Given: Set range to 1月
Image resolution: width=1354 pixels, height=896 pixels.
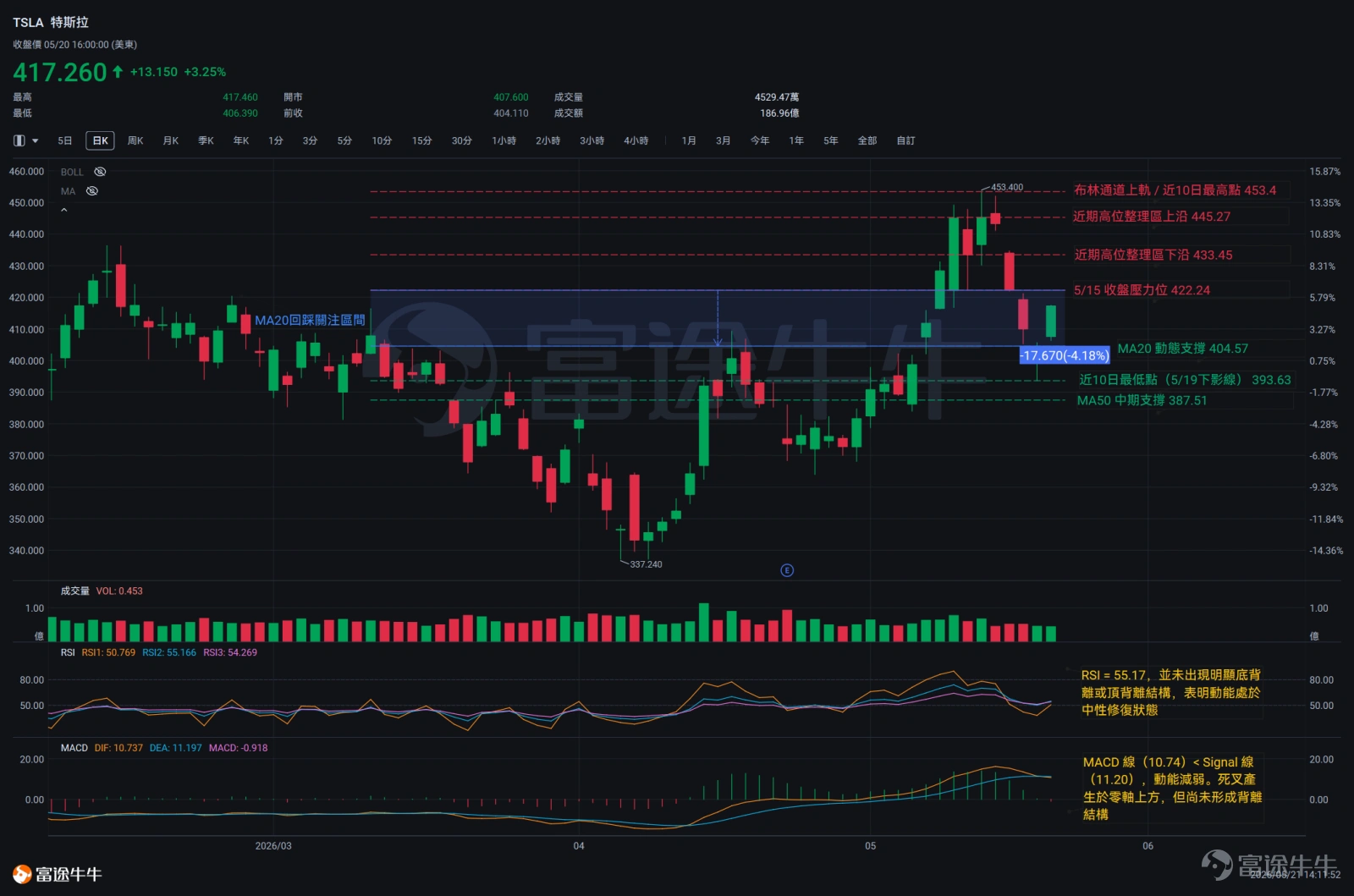Looking at the screenshot, I should point(689,140).
